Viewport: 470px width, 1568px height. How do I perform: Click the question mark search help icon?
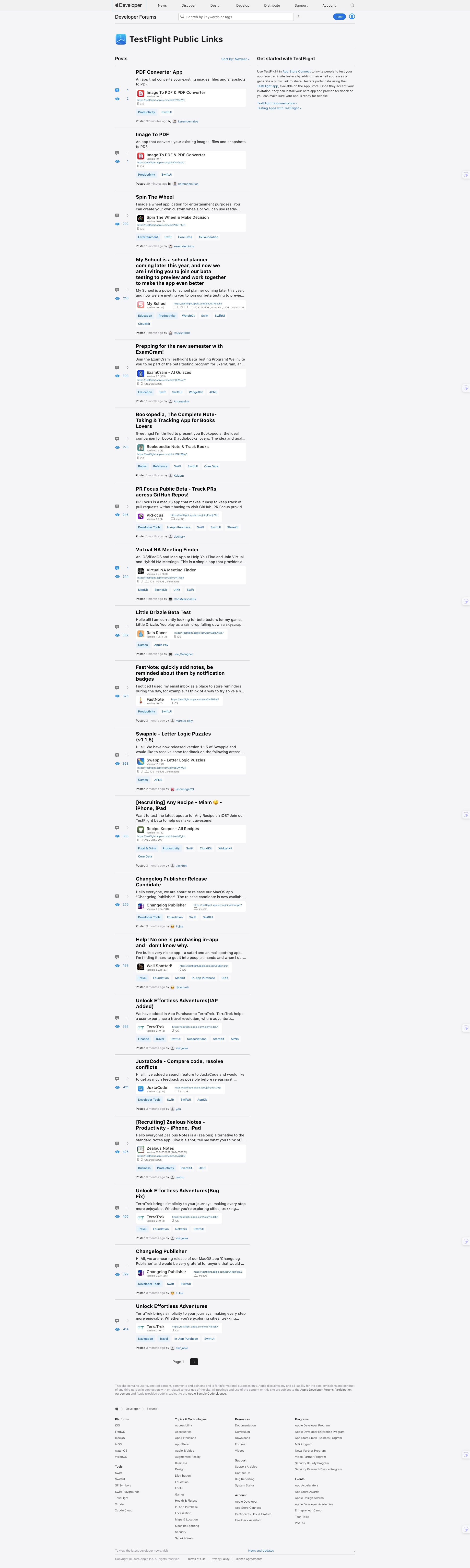tap(298, 16)
